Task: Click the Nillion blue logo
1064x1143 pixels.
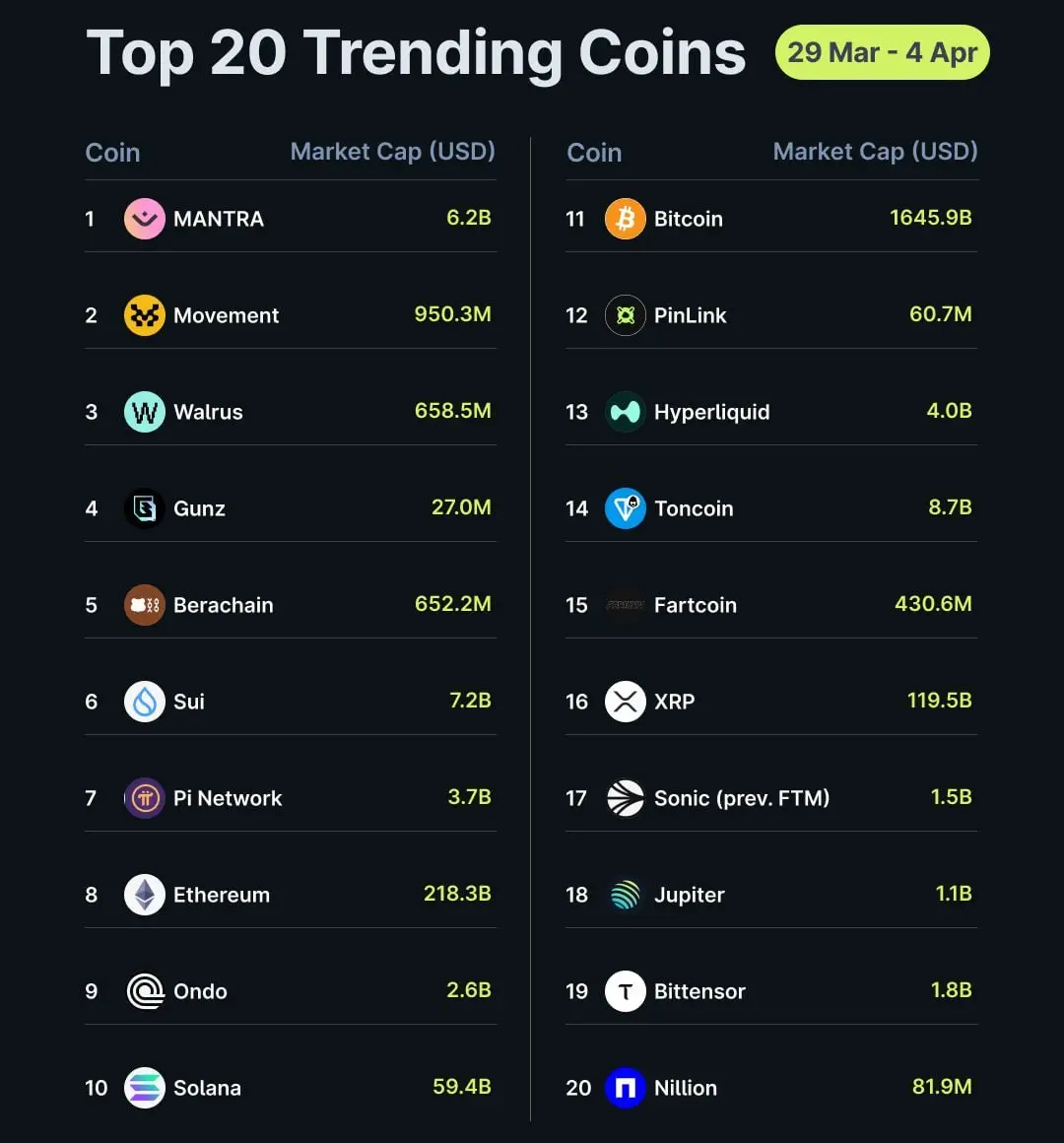Action: [626, 1088]
